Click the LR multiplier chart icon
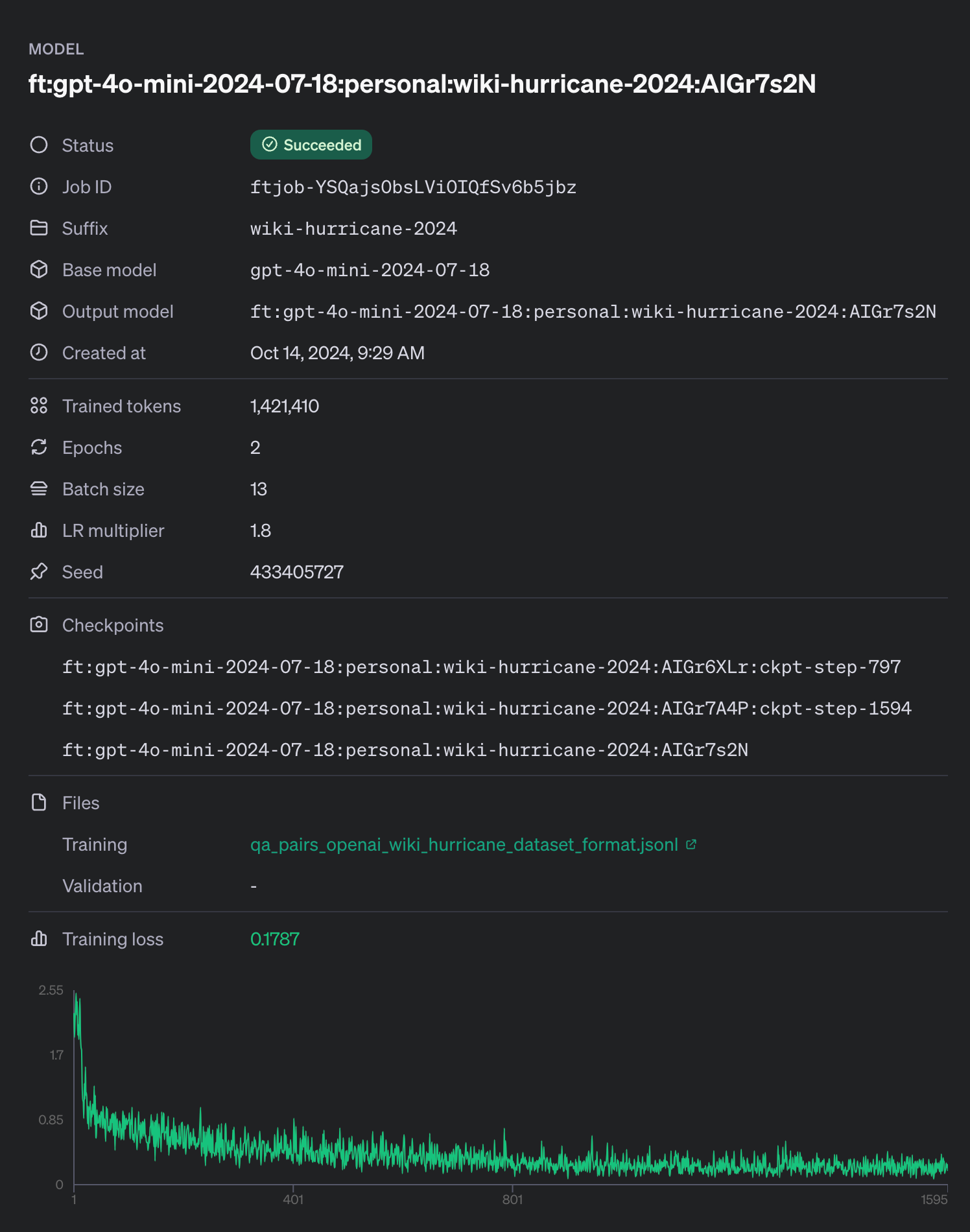Screen dimensions: 970x1232 click(39, 530)
